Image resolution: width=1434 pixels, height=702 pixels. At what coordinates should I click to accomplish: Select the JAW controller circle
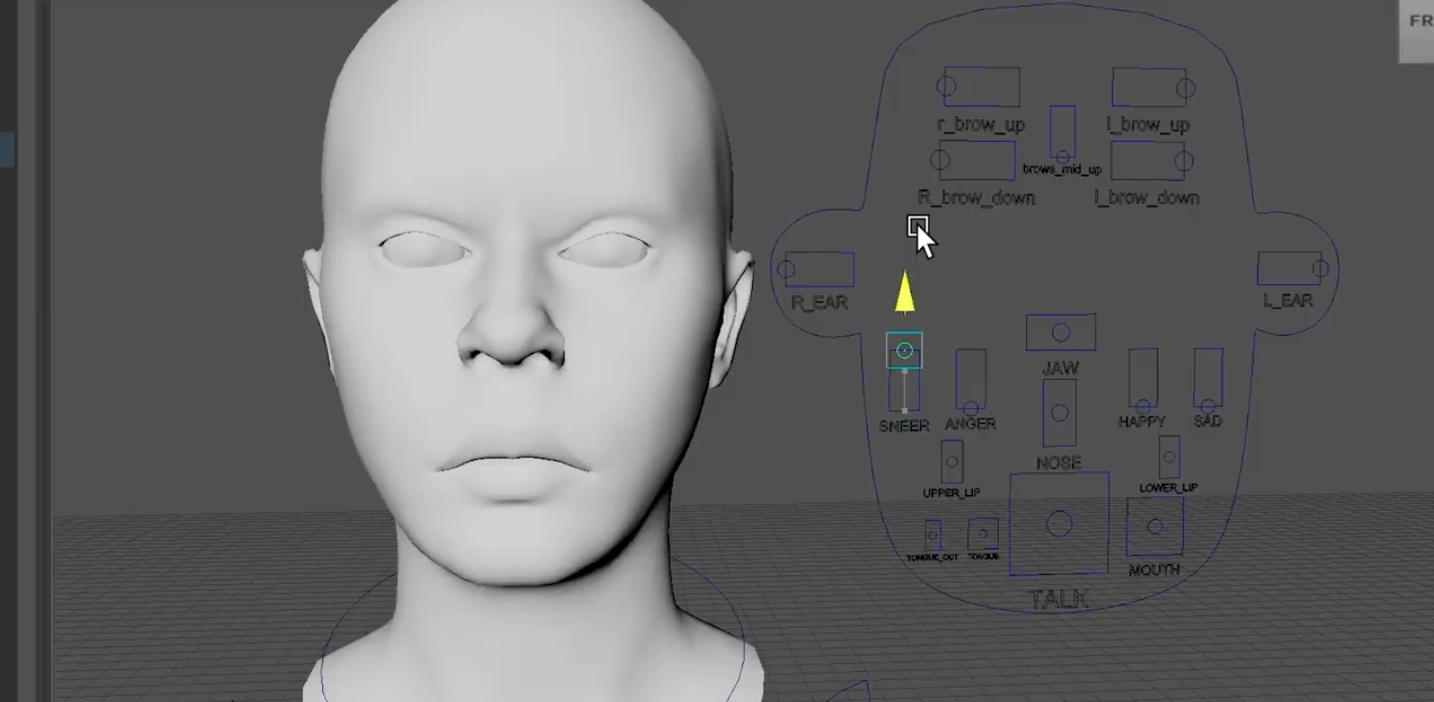pyautogui.click(x=1060, y=332)
